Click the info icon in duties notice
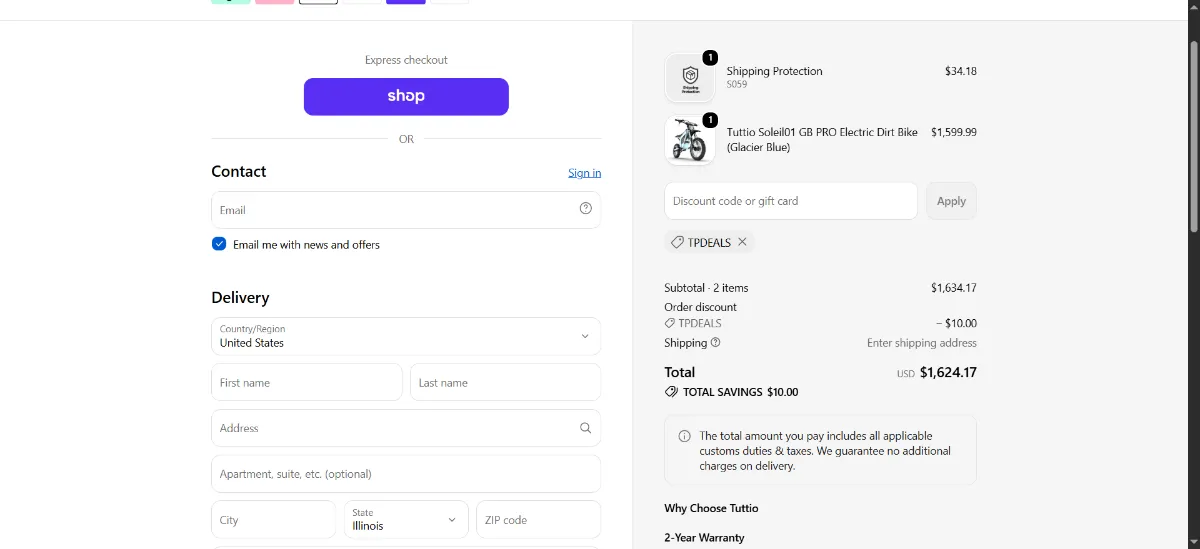The height and width of the screenshot is (549, 1200). [685, 436]
